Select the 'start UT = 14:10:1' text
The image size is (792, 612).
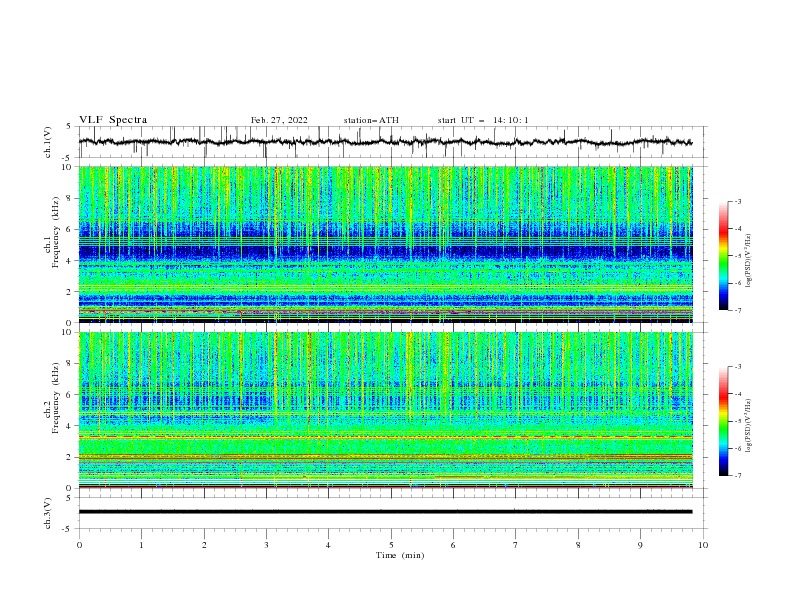point(483,120)
